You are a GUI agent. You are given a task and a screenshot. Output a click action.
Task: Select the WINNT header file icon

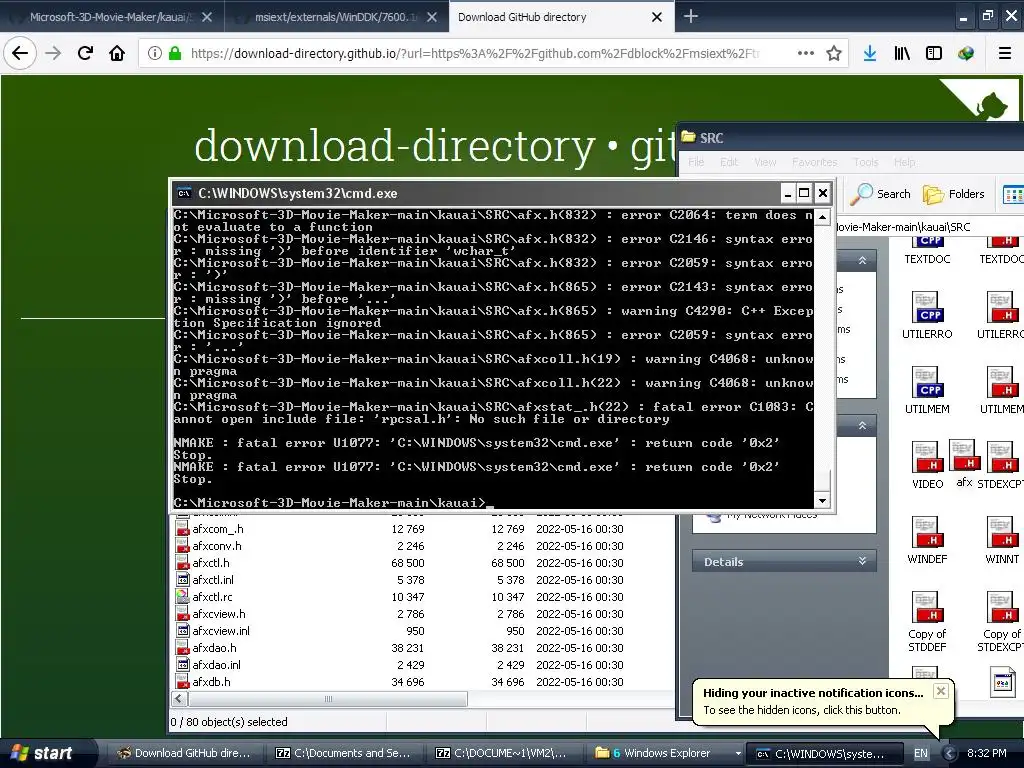coord(1002,539)
